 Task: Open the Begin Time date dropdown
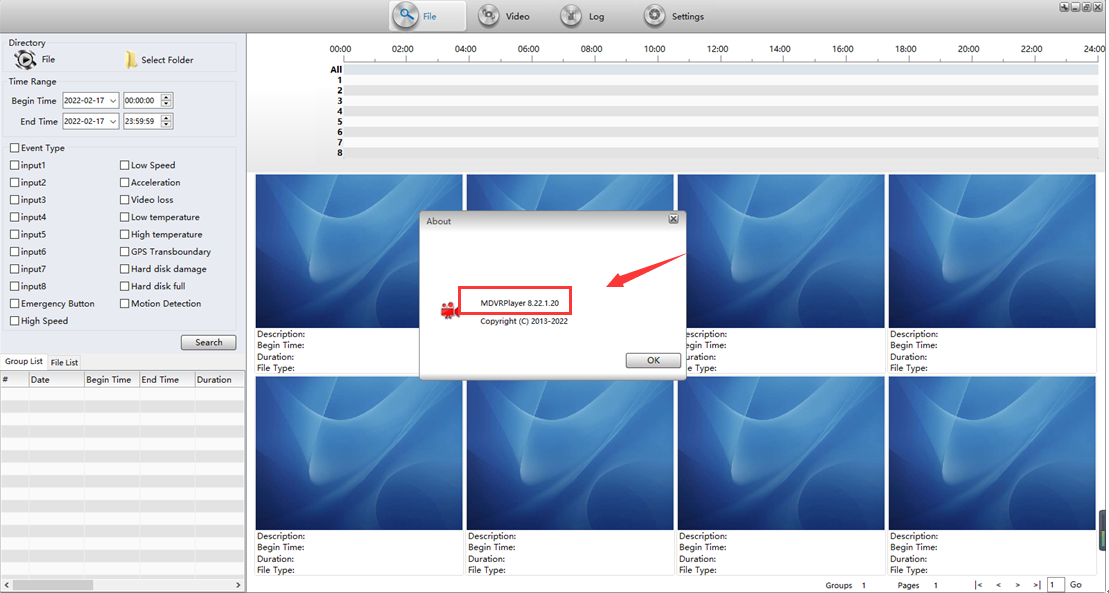(x=113, y=101)
